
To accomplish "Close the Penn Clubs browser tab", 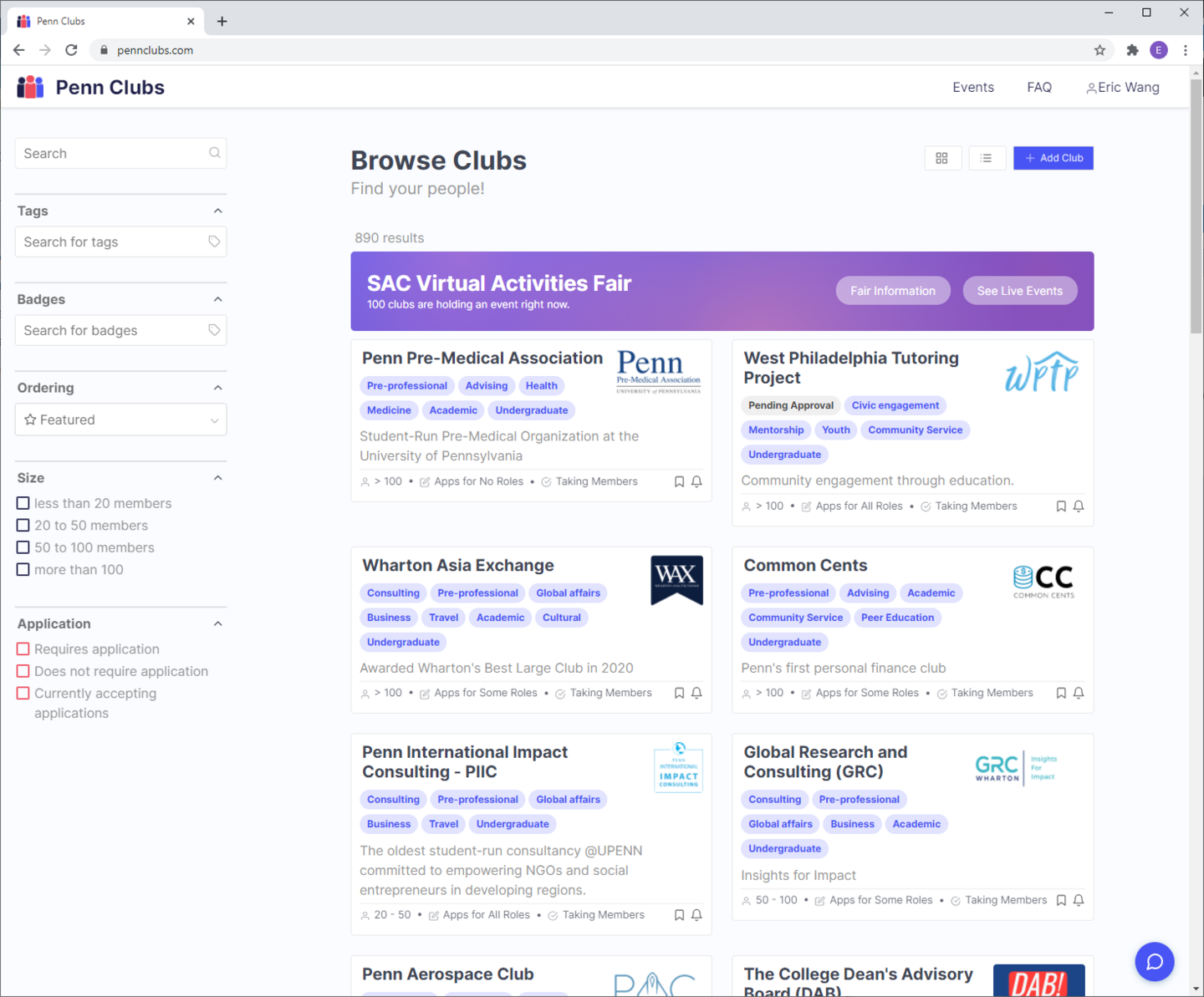I will (191, 21).
